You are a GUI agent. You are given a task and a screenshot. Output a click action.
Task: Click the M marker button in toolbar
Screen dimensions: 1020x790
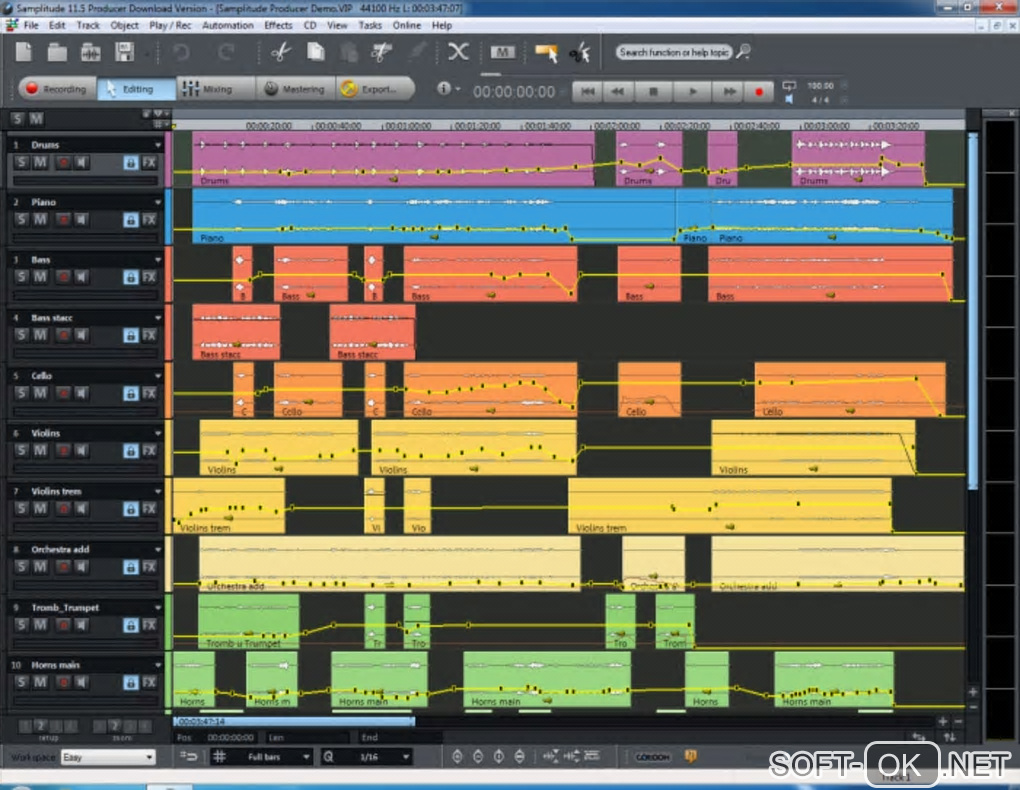click(502, 52)
